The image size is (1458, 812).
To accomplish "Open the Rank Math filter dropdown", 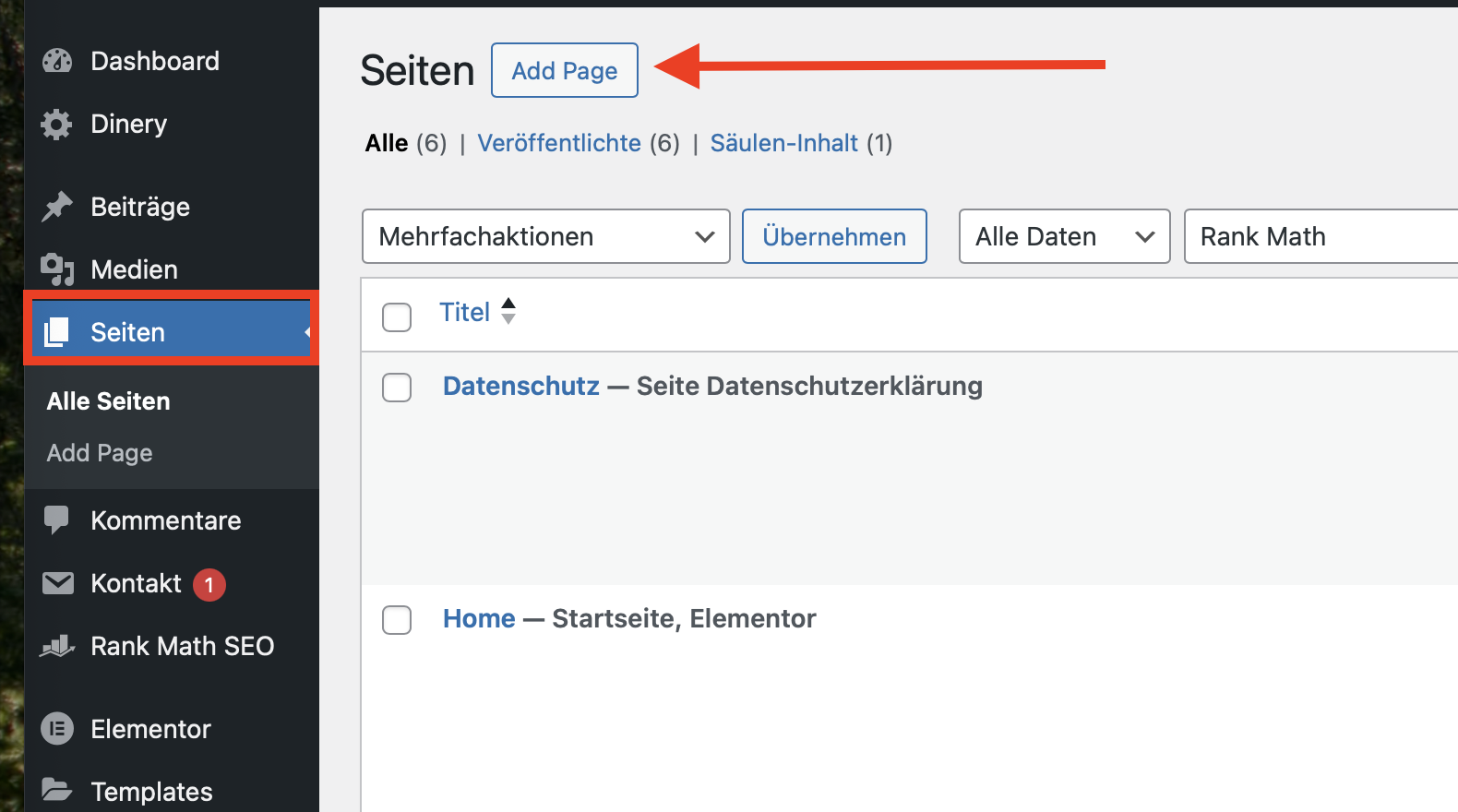I will click(1321, 236).
